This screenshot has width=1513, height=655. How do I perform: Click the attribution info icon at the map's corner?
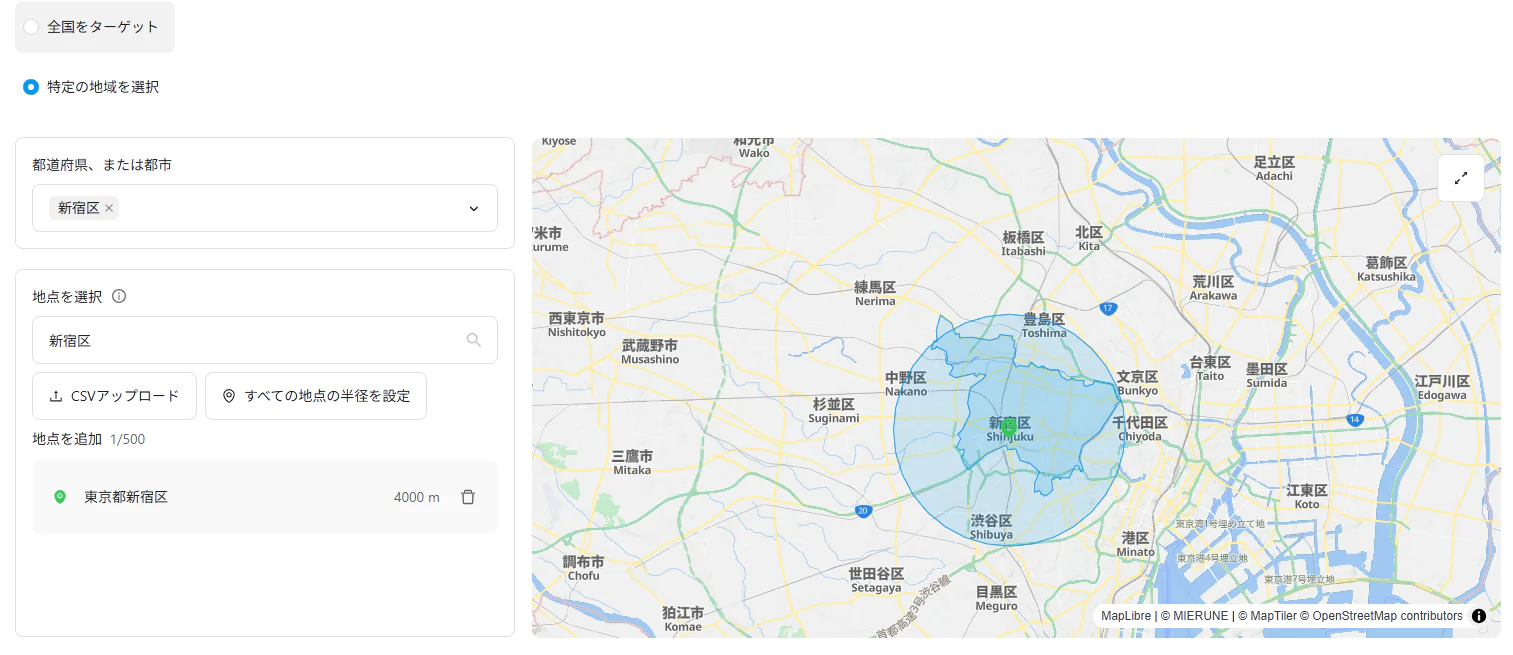[1478, 616]
